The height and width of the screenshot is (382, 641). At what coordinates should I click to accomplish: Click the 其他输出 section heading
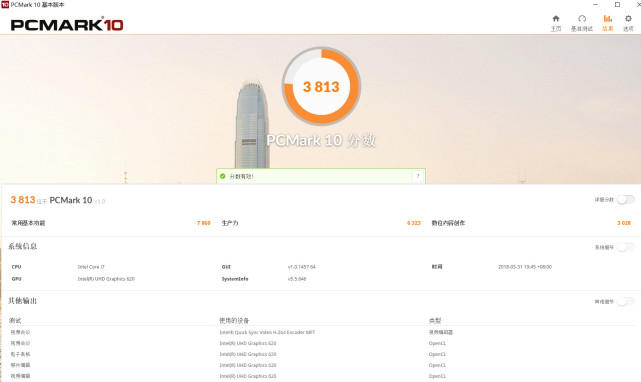tap(23, 301)
